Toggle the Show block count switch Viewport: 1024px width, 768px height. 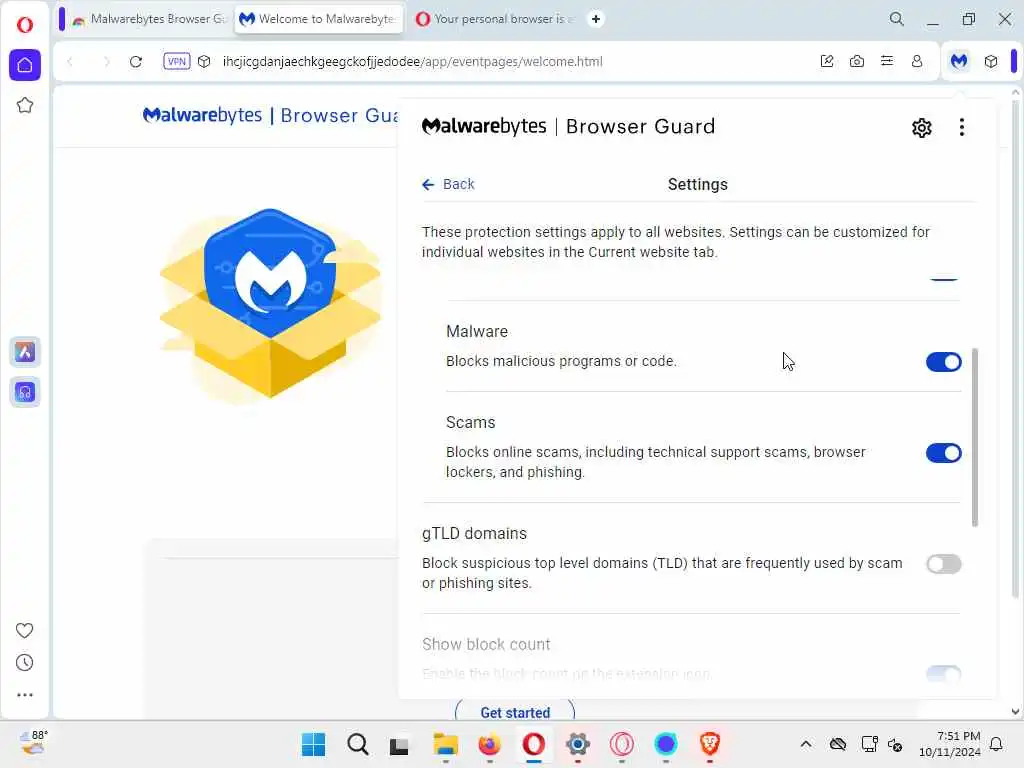tap(943, 673)
